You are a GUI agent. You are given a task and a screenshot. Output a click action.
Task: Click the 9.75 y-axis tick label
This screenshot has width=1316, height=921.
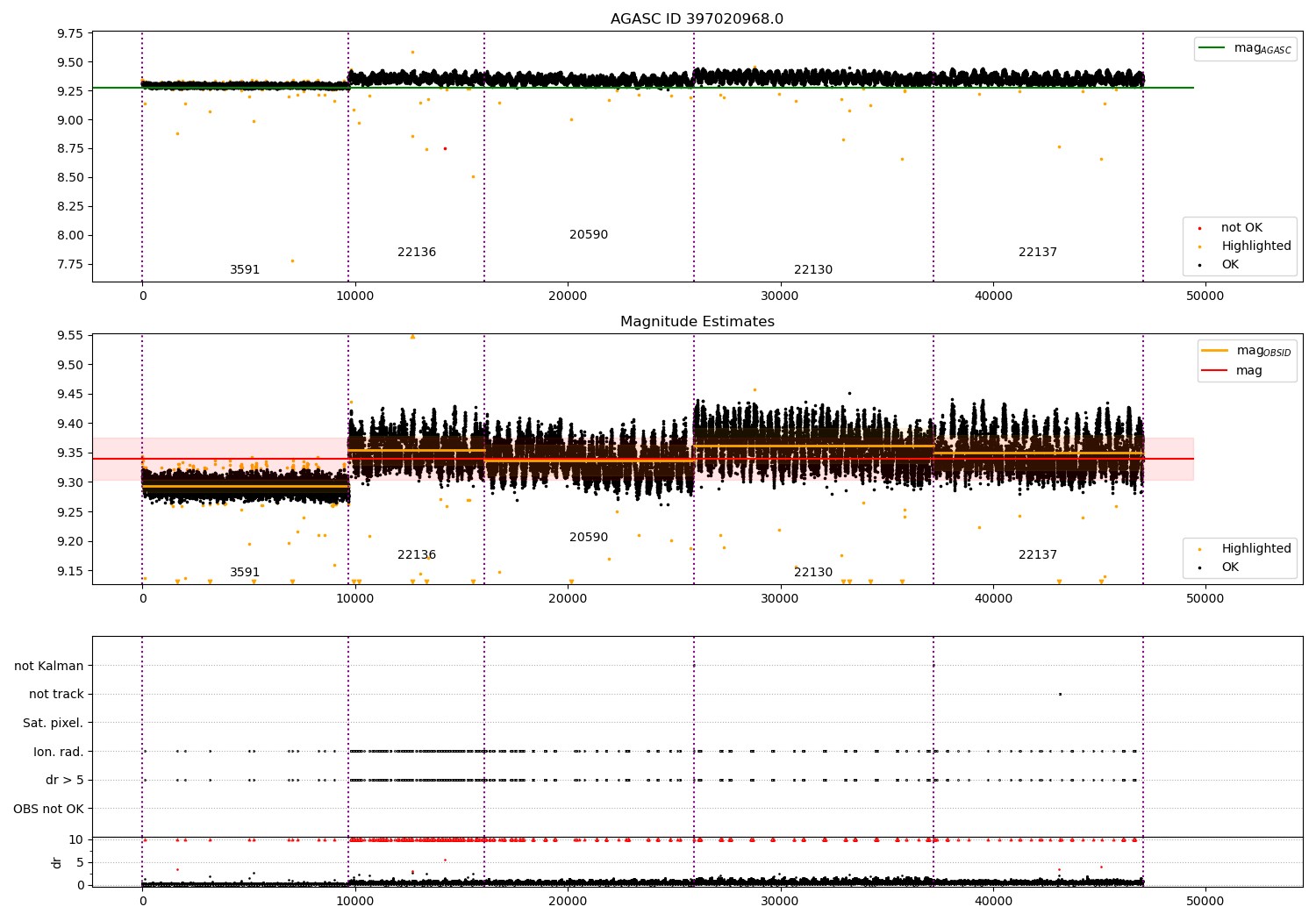70,33
